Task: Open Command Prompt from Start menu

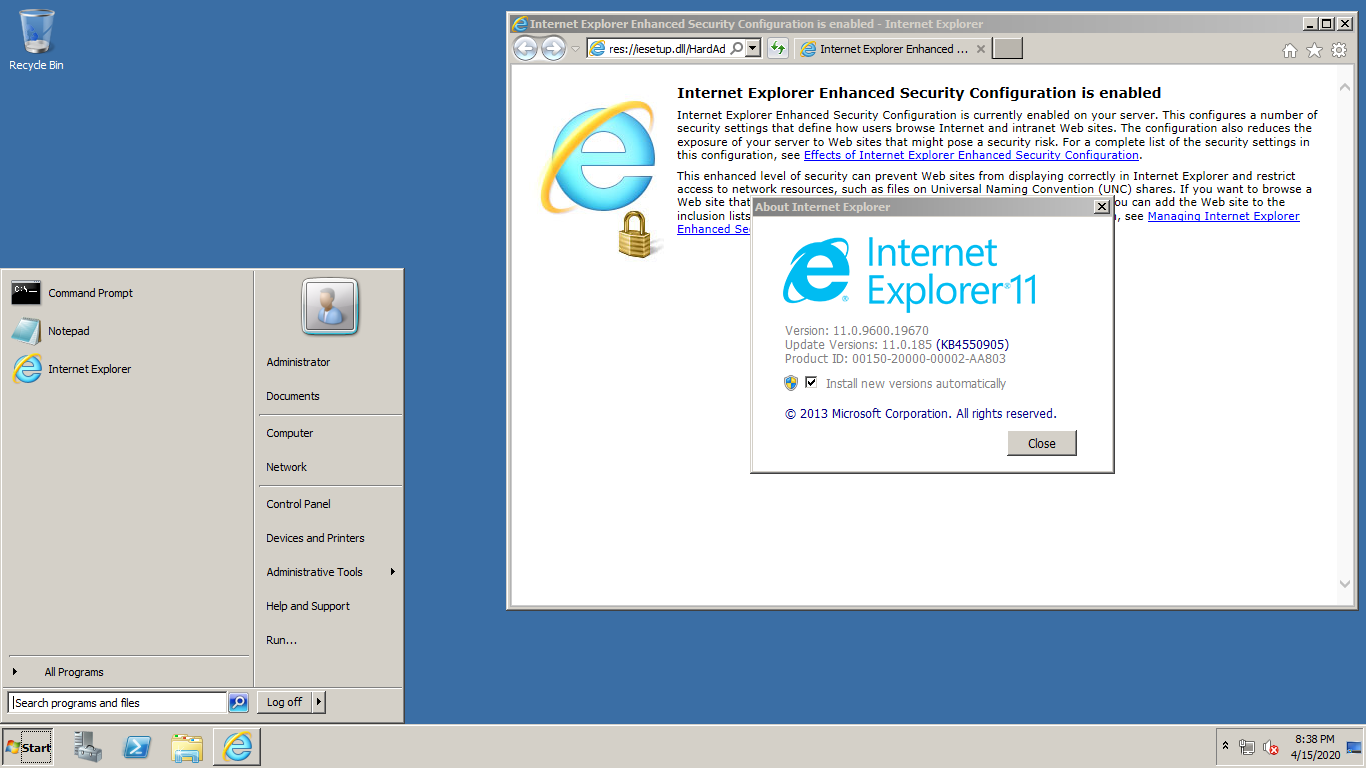Action: pyautogui.click(x=126, y=293)
